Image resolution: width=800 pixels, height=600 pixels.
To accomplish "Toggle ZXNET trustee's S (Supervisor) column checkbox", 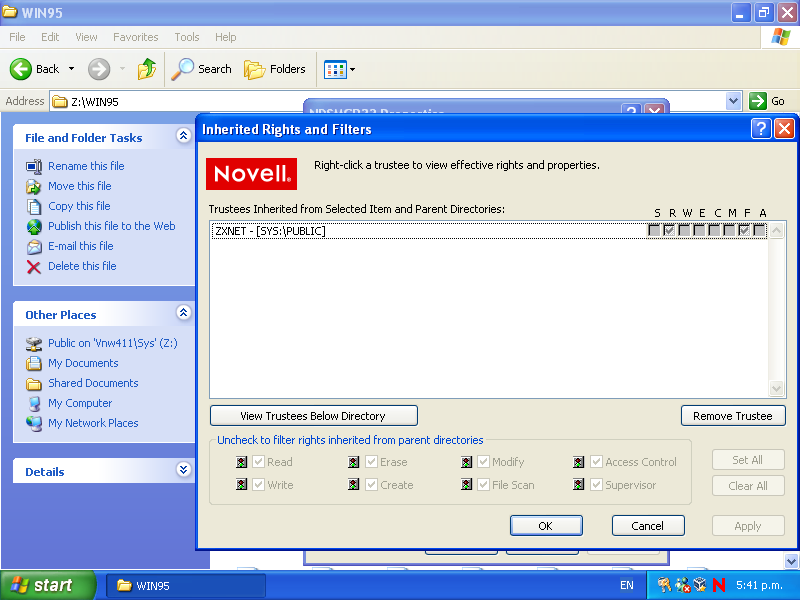I will [654, 231].
